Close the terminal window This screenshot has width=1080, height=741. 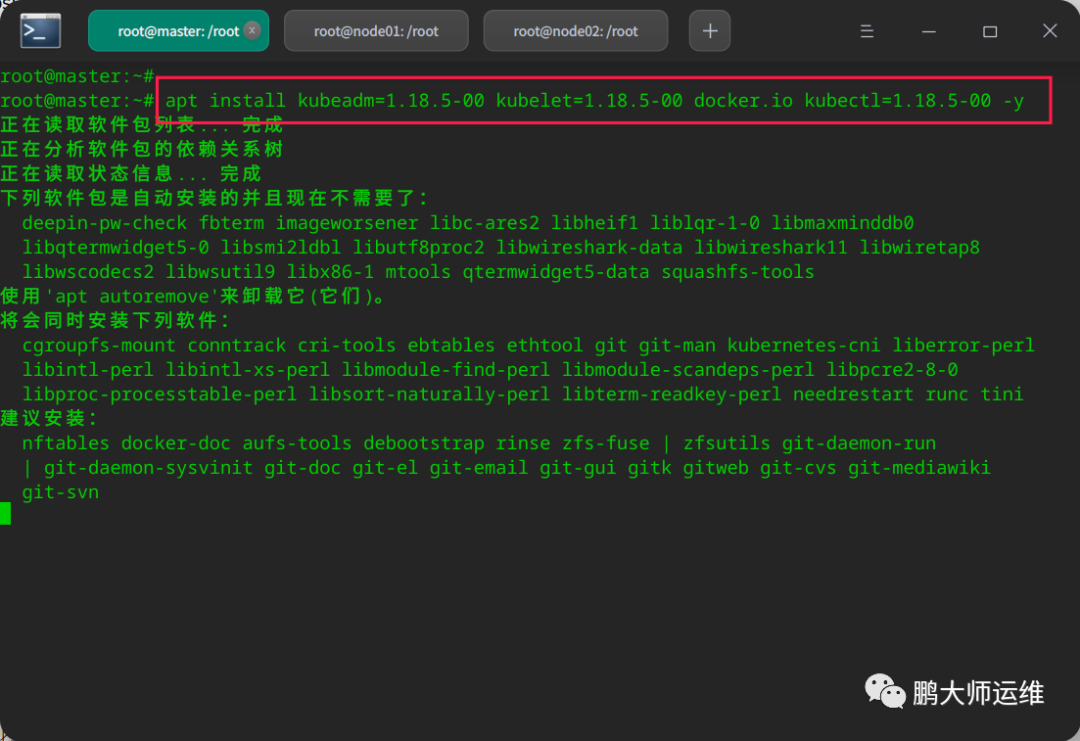click(1050, 31)
